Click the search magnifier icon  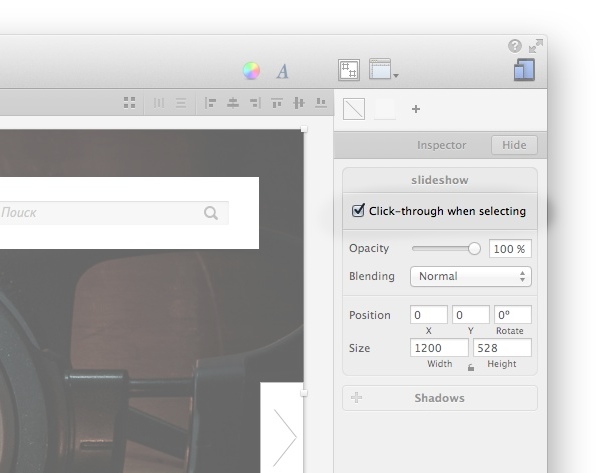tap(211, 213)
